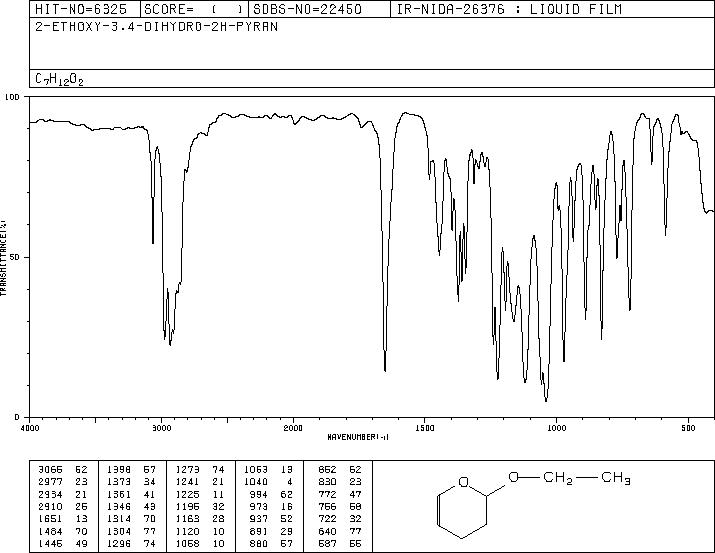Click the HIT-NO=6325 header cell

click(x=81, y=9)
